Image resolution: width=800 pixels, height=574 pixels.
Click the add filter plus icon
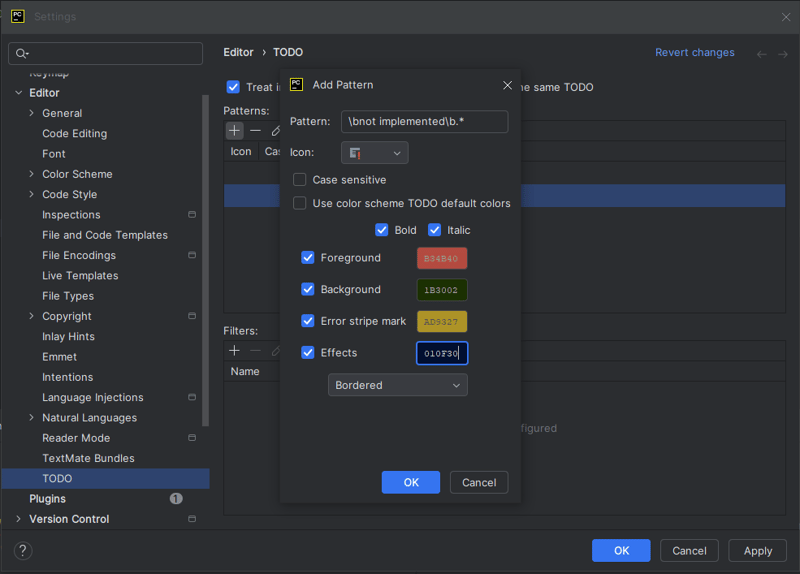[x=234, y=351]
